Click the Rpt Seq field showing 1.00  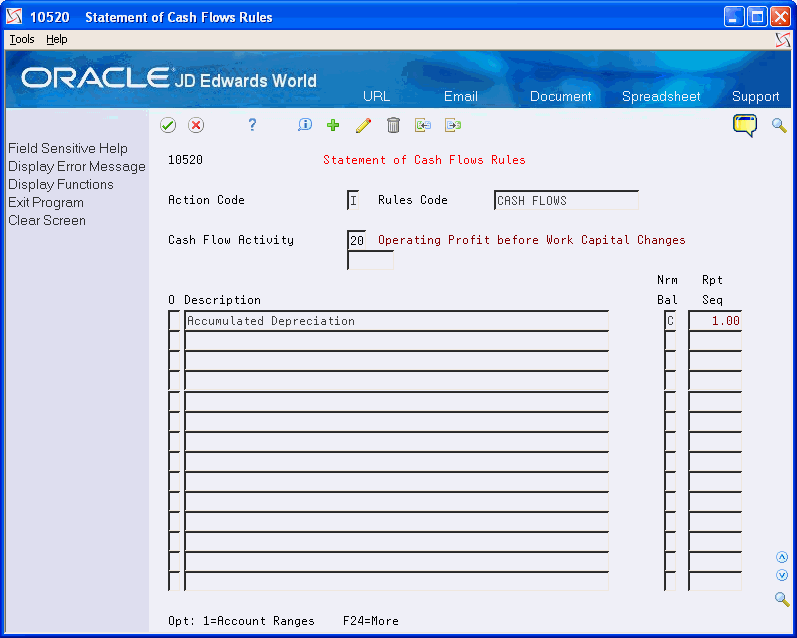(x=715, y=321)
